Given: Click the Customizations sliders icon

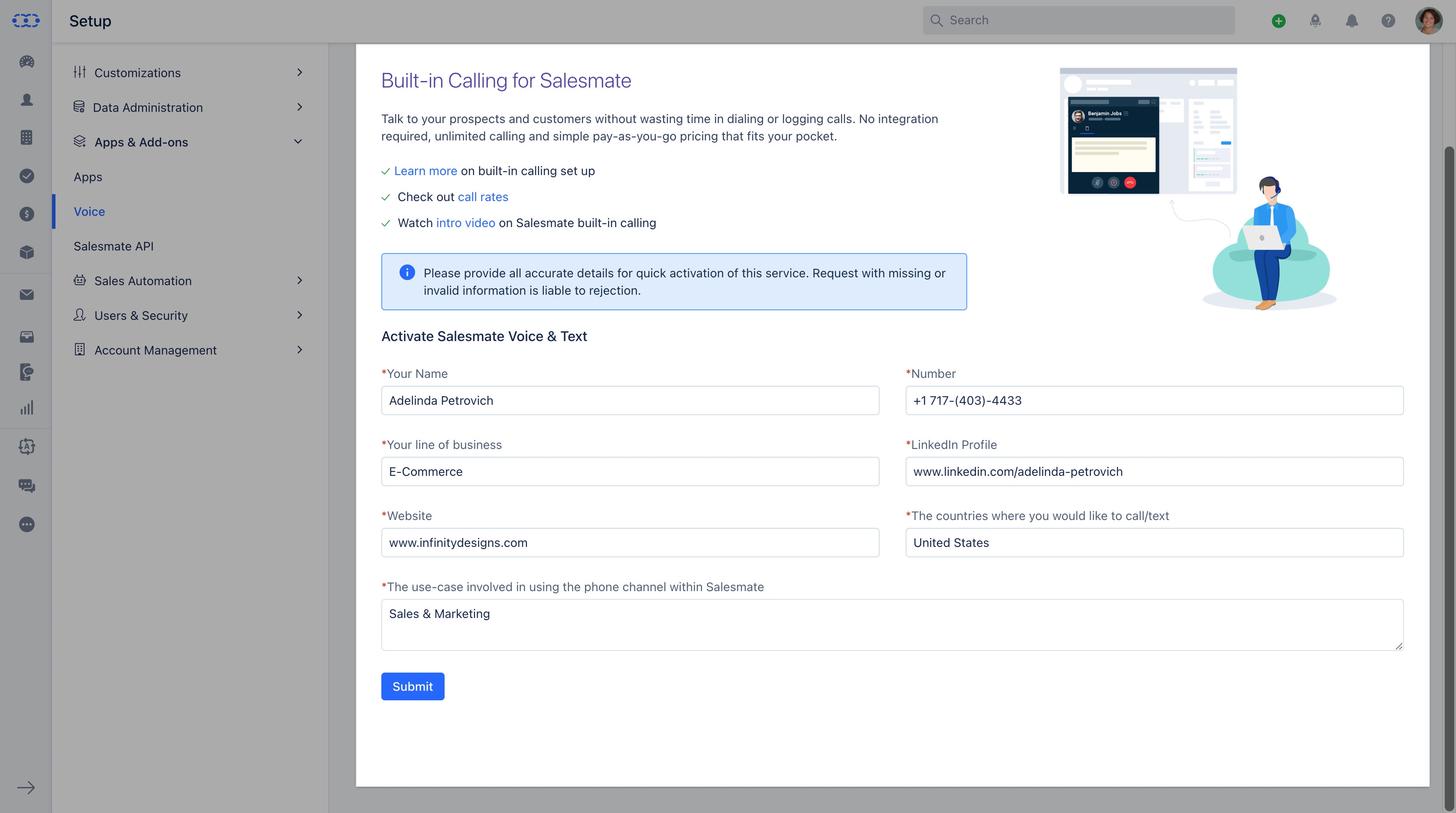Looking at the screenshot, I should (x=80, y=72).
